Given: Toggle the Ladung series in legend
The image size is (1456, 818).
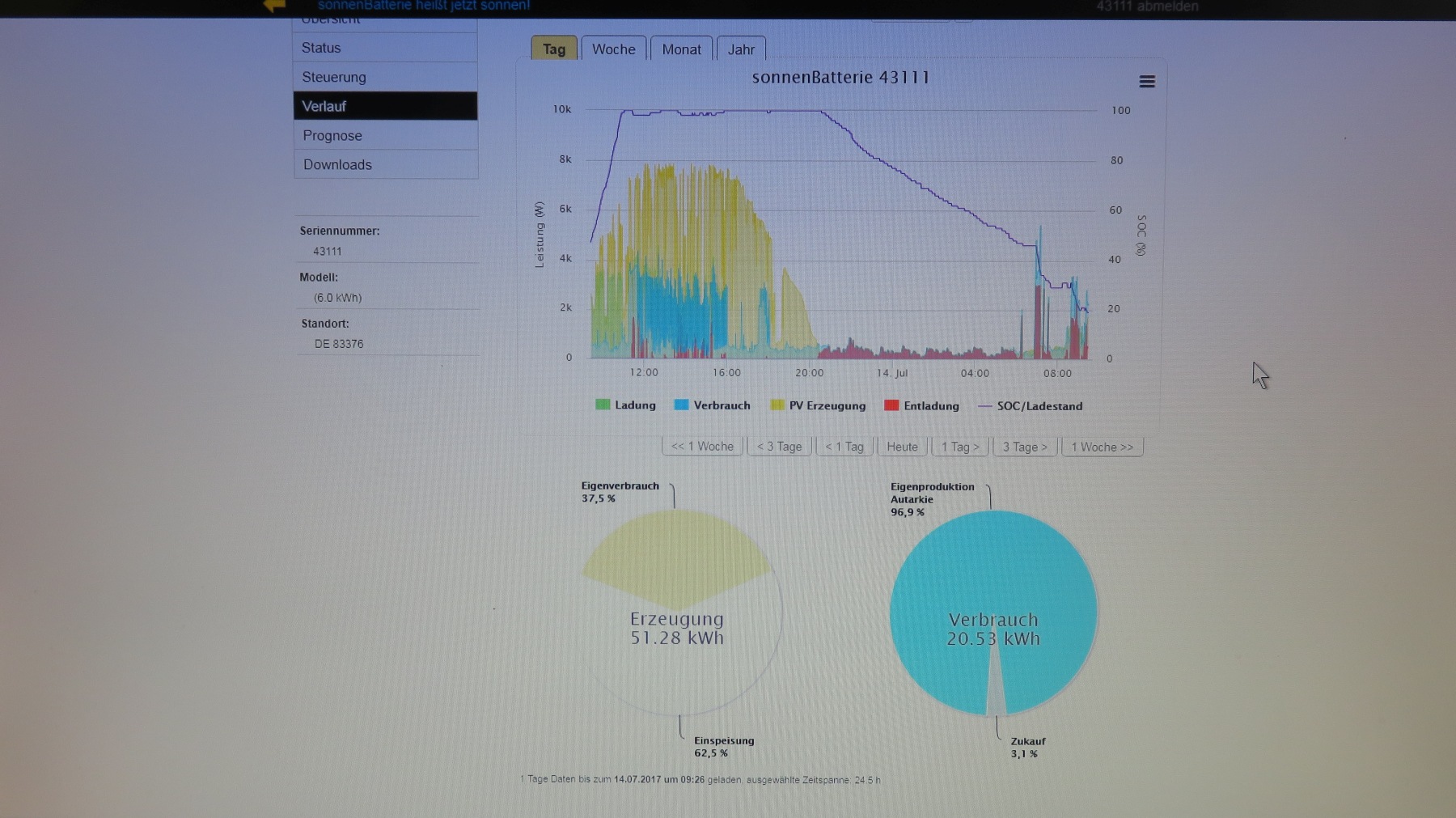Looking at the screenshot, I should (x=625, y=405).
